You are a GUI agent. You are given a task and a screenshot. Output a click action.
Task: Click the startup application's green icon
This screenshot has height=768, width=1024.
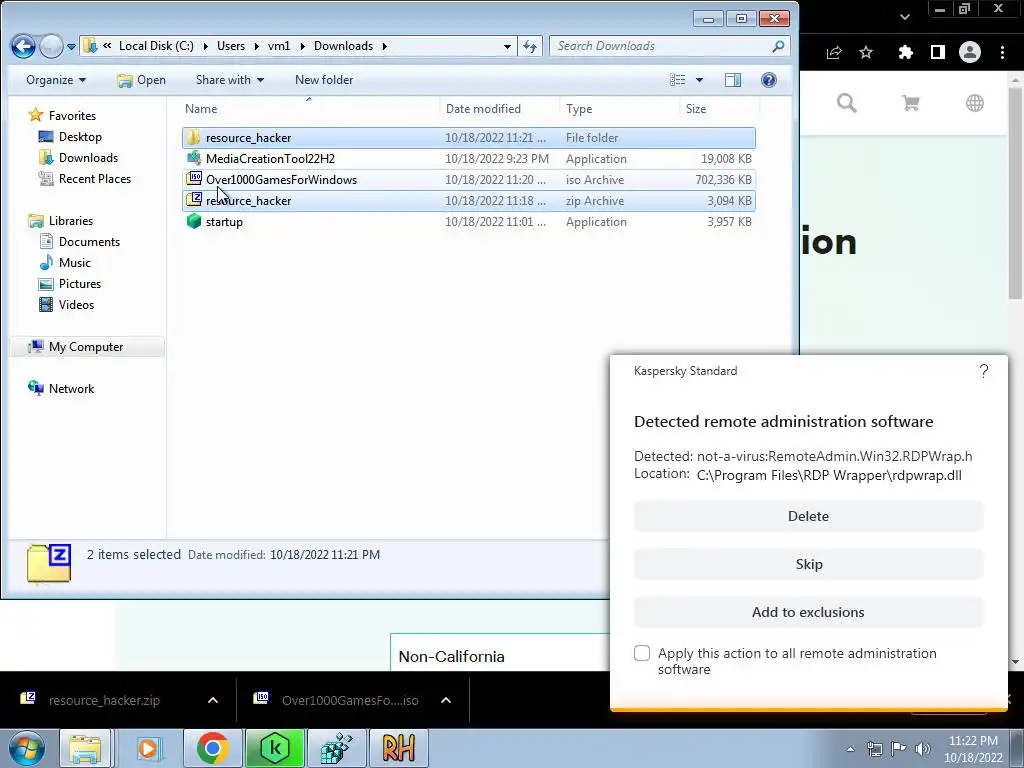pyautogui.click(x=193, y=221)
